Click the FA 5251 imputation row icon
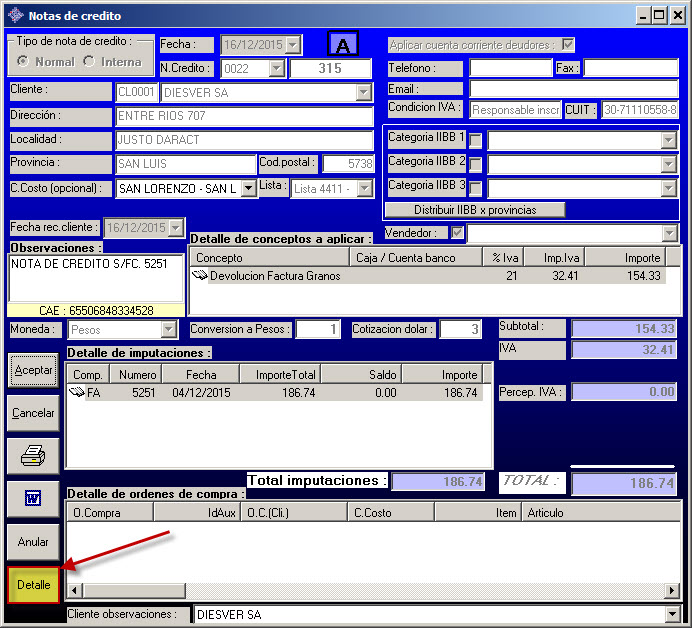The height and width of the screenshot is (628, 692). 77,393
